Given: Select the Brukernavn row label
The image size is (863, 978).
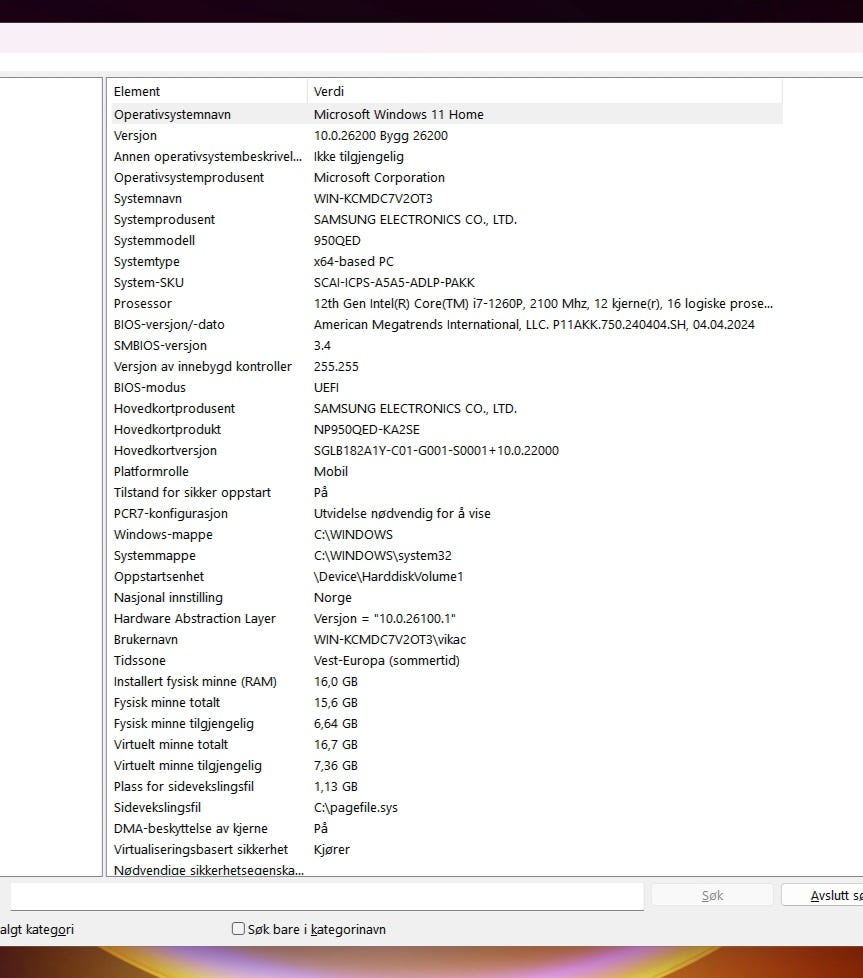Looking at the screenshot, I should (145, 639).
